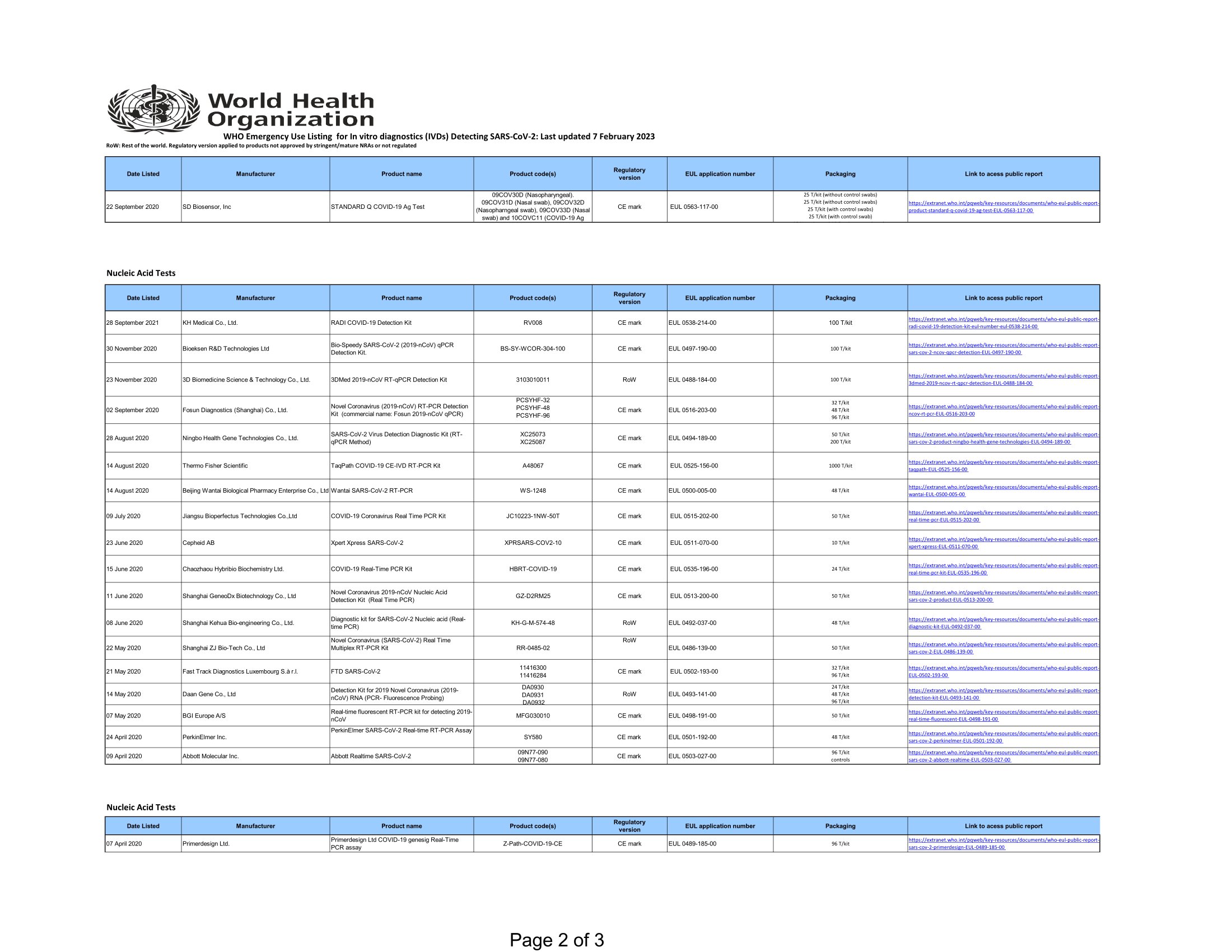Open the Abbott Realtime EUL-0503-027-00 link
The width and height of the screenshot is (1232, 952).
point(1004,757)
